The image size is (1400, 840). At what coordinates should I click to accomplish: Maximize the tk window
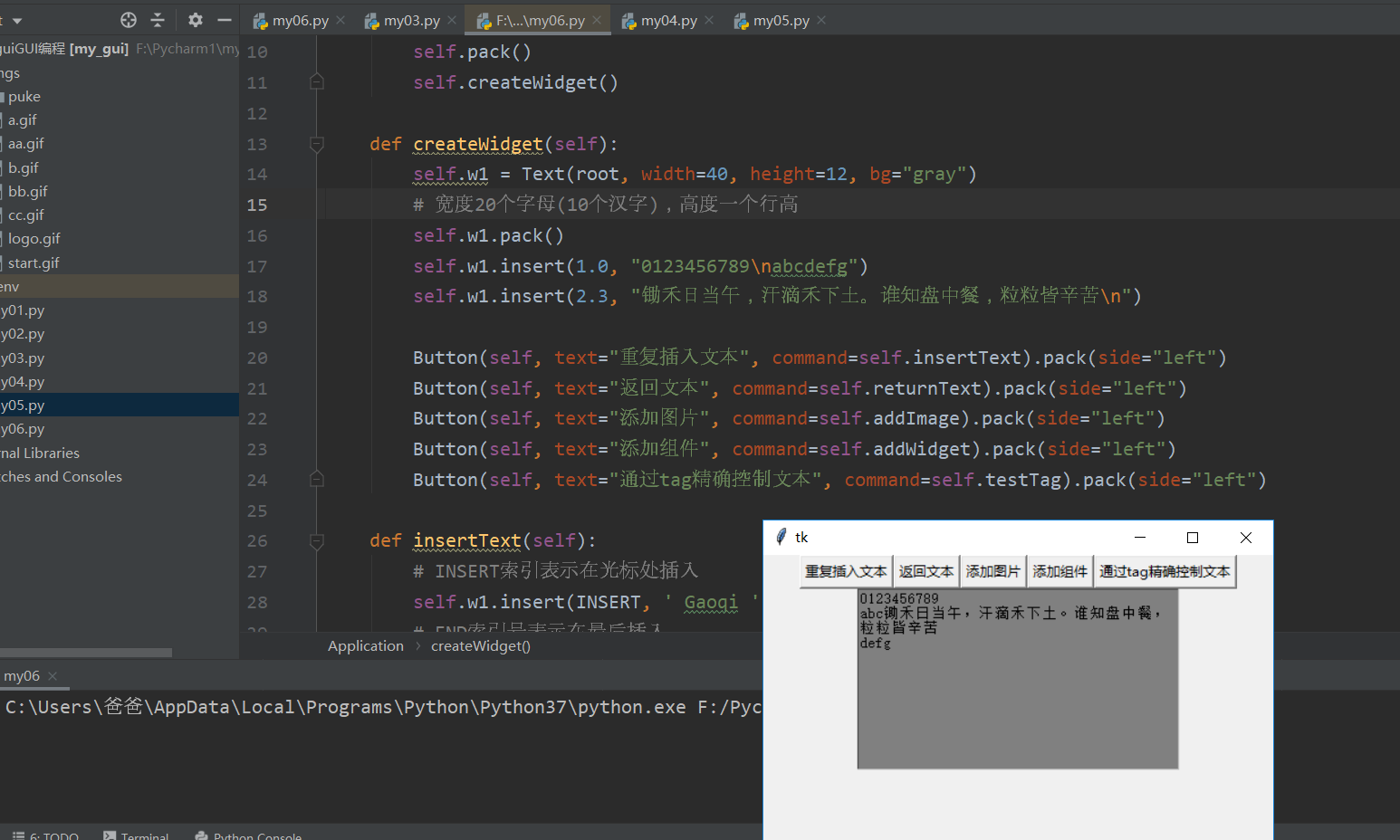1193,538
